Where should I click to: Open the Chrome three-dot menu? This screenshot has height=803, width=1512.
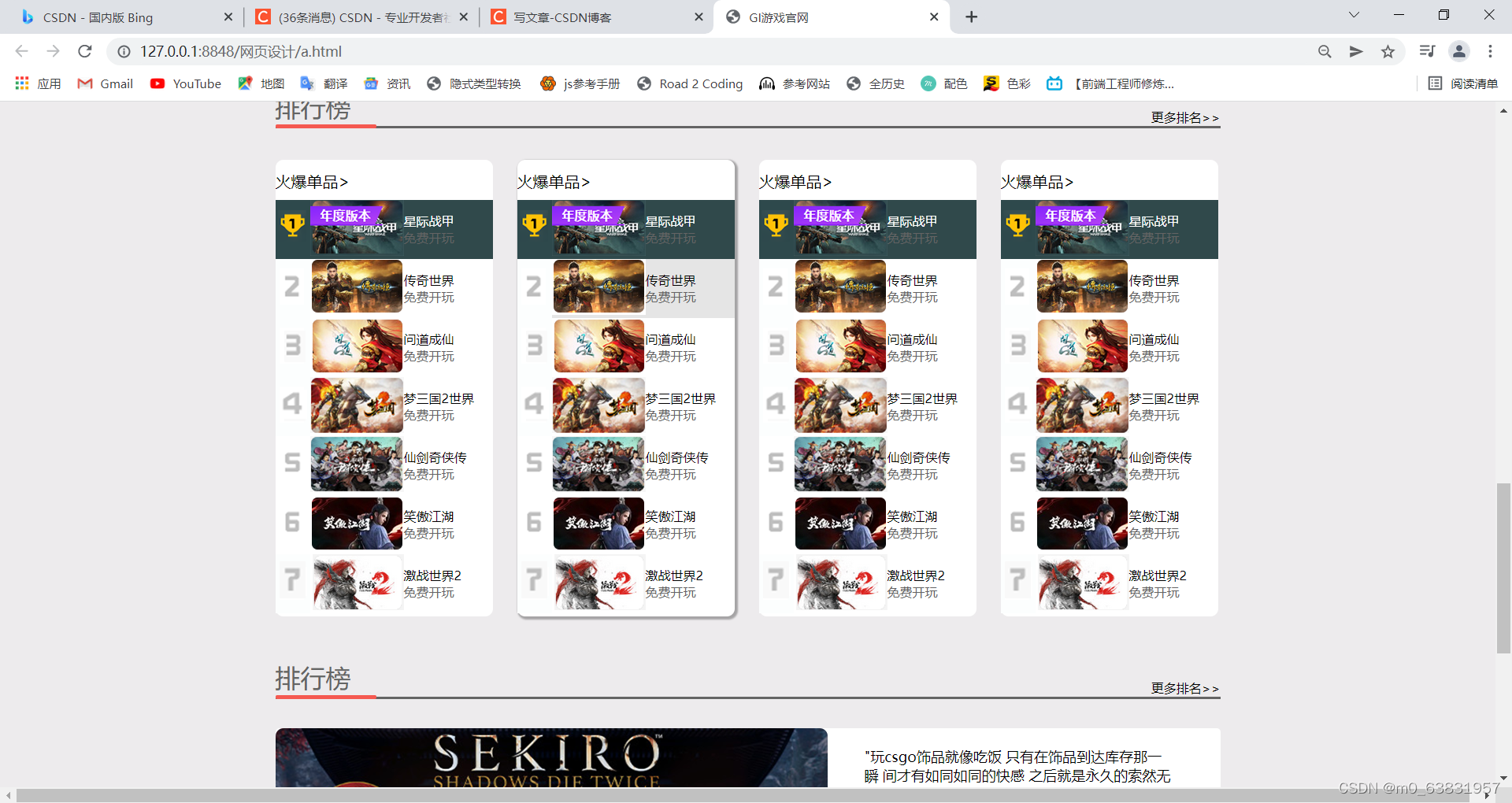[1490, 51]
